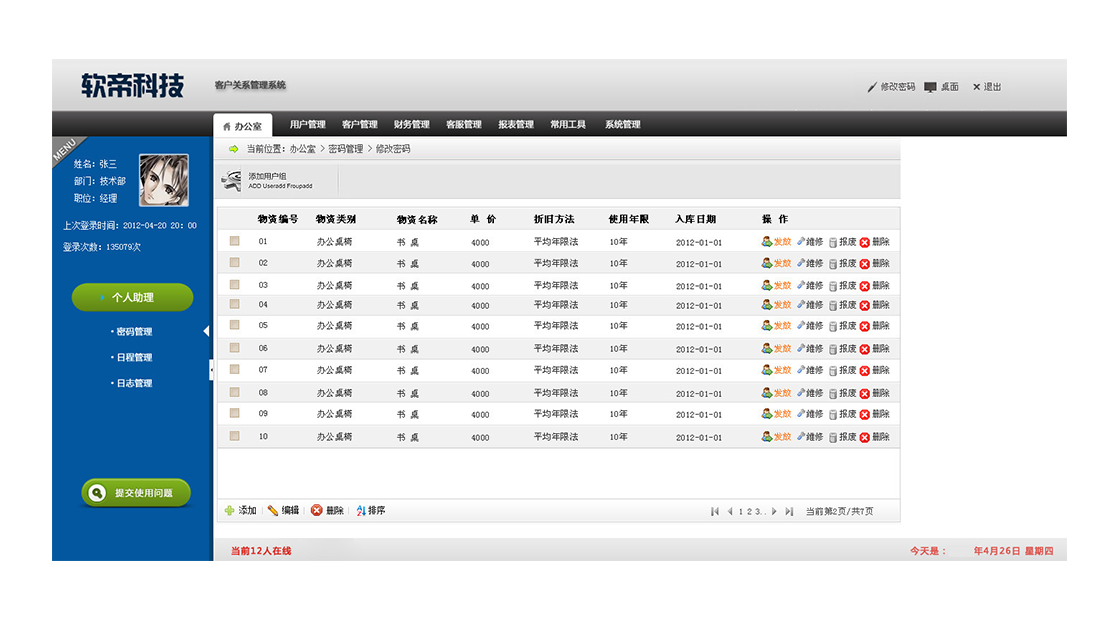Image resolution: width=1120 pixels, height=620 pixels.
Task: Click the 报废 trash icon in row 10
Action: pyautogui.click(x=833, y=437)
